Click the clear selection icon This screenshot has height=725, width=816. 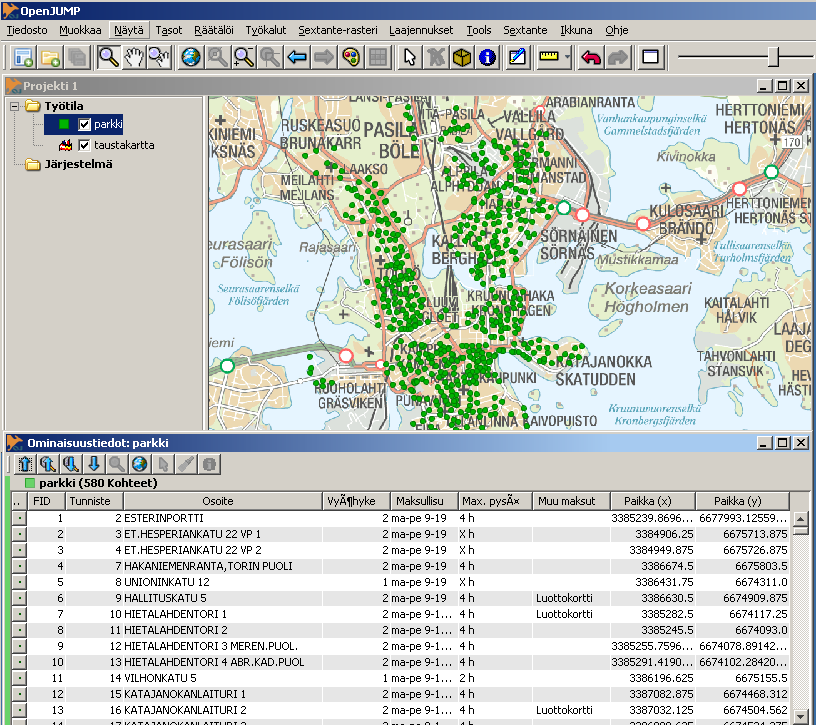point(436,57)
